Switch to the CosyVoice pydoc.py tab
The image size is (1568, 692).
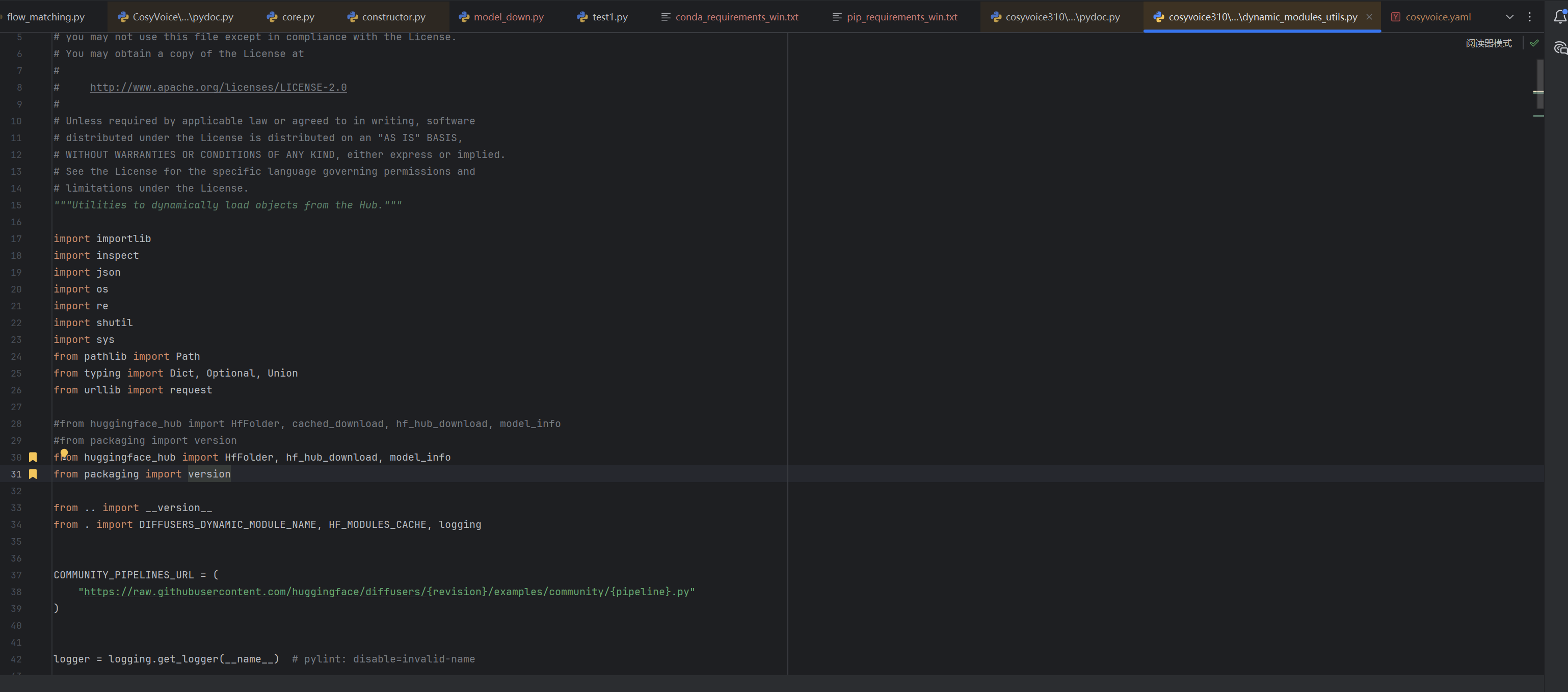coord(182,16)
